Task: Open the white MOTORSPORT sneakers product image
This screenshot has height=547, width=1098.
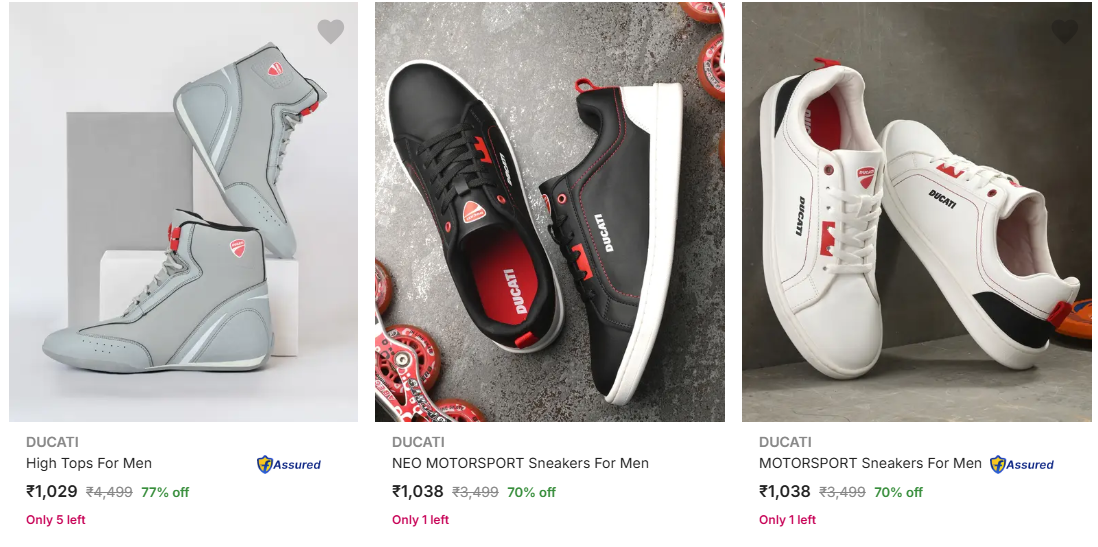Action: (916, 212)
